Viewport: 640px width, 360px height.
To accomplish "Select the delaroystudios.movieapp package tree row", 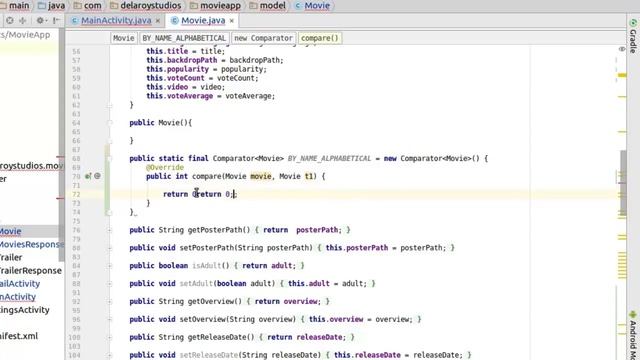I will 31,166.
